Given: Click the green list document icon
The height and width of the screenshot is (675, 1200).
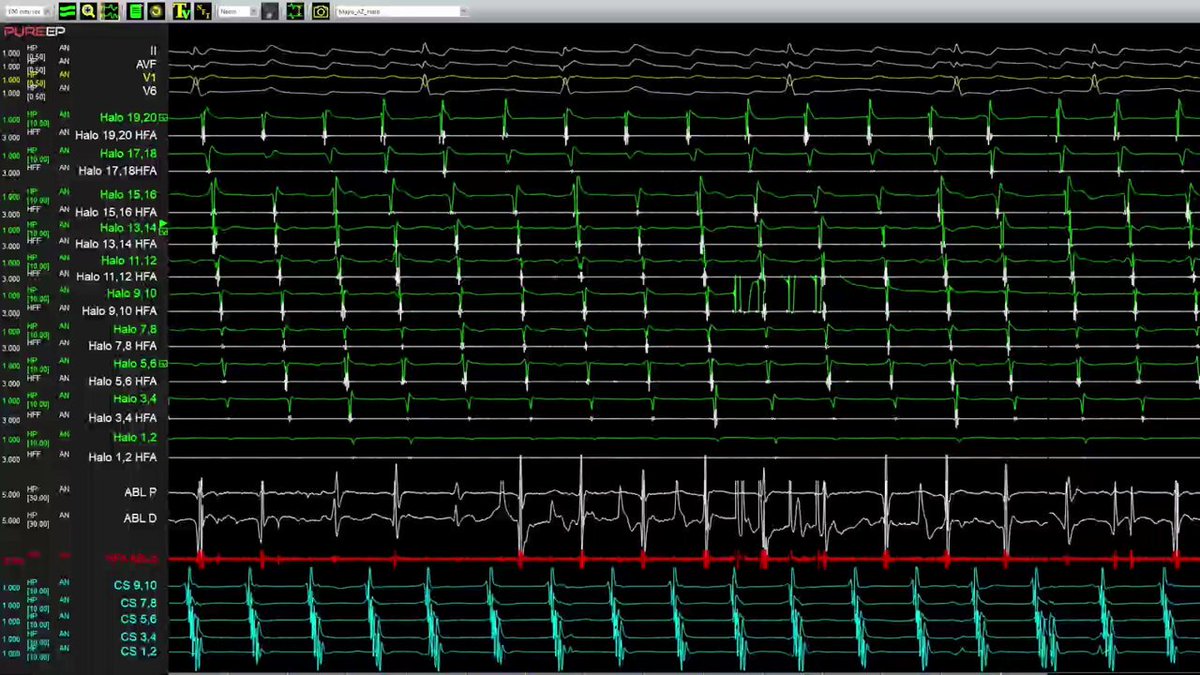Looking at the screenshot, I should point(136,11).
